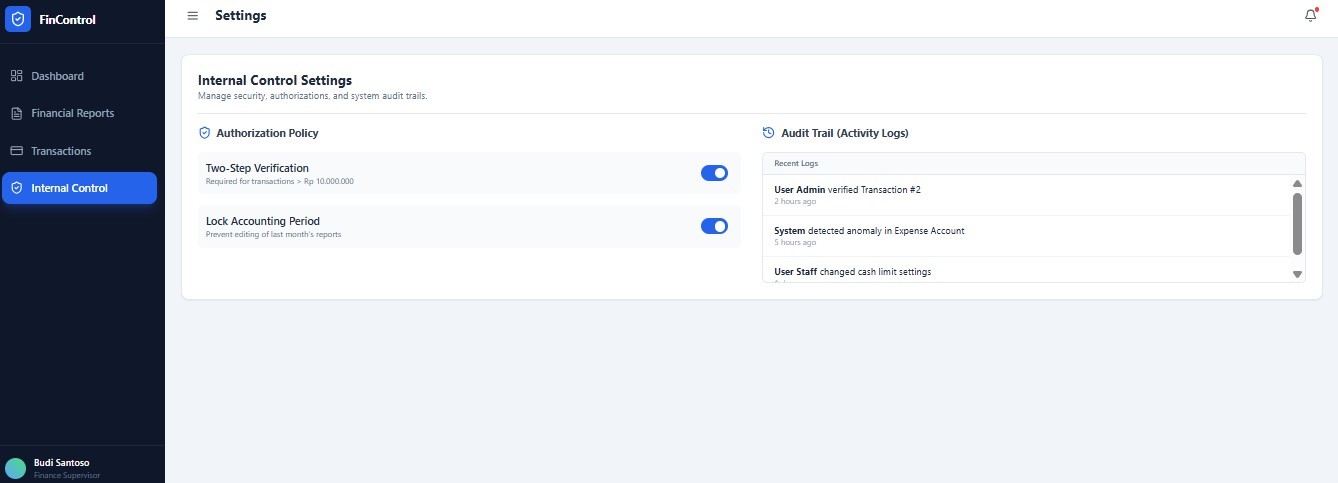Click the '2 hours ago' timestamp
This screenshot has height=483, width=1338.
point(795,201)
